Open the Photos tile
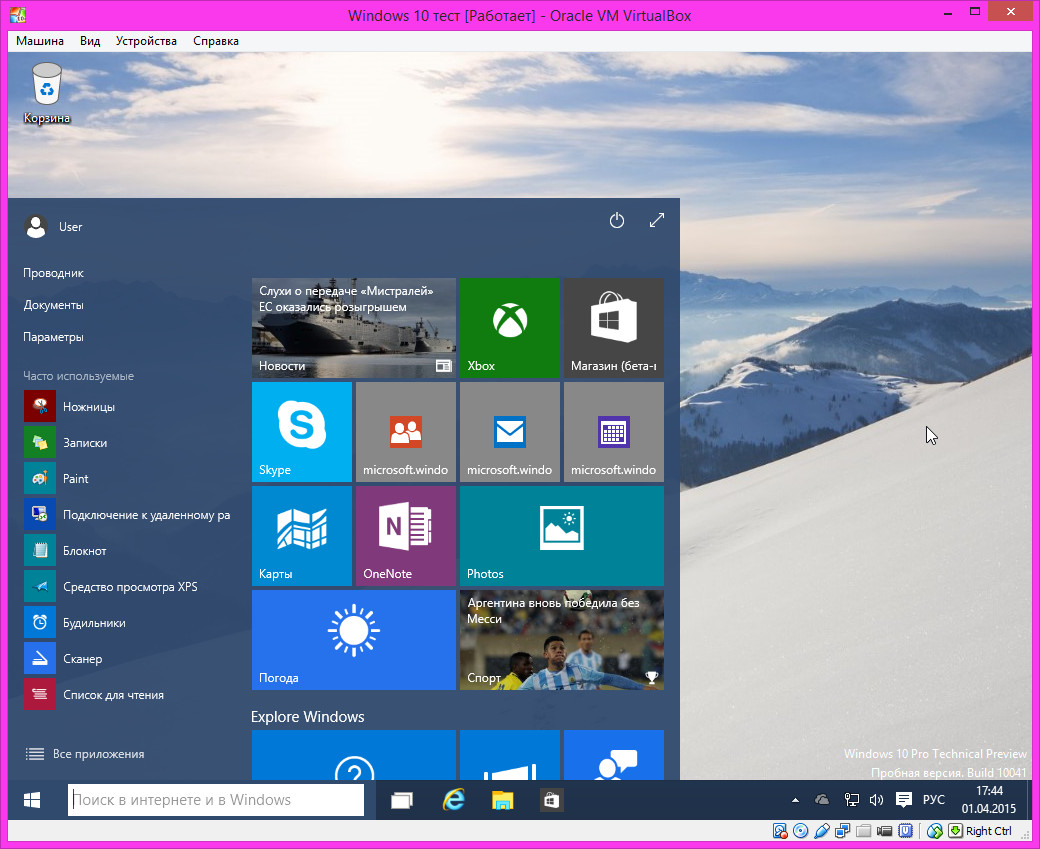The image size is (1040, 849). point(562,536)
